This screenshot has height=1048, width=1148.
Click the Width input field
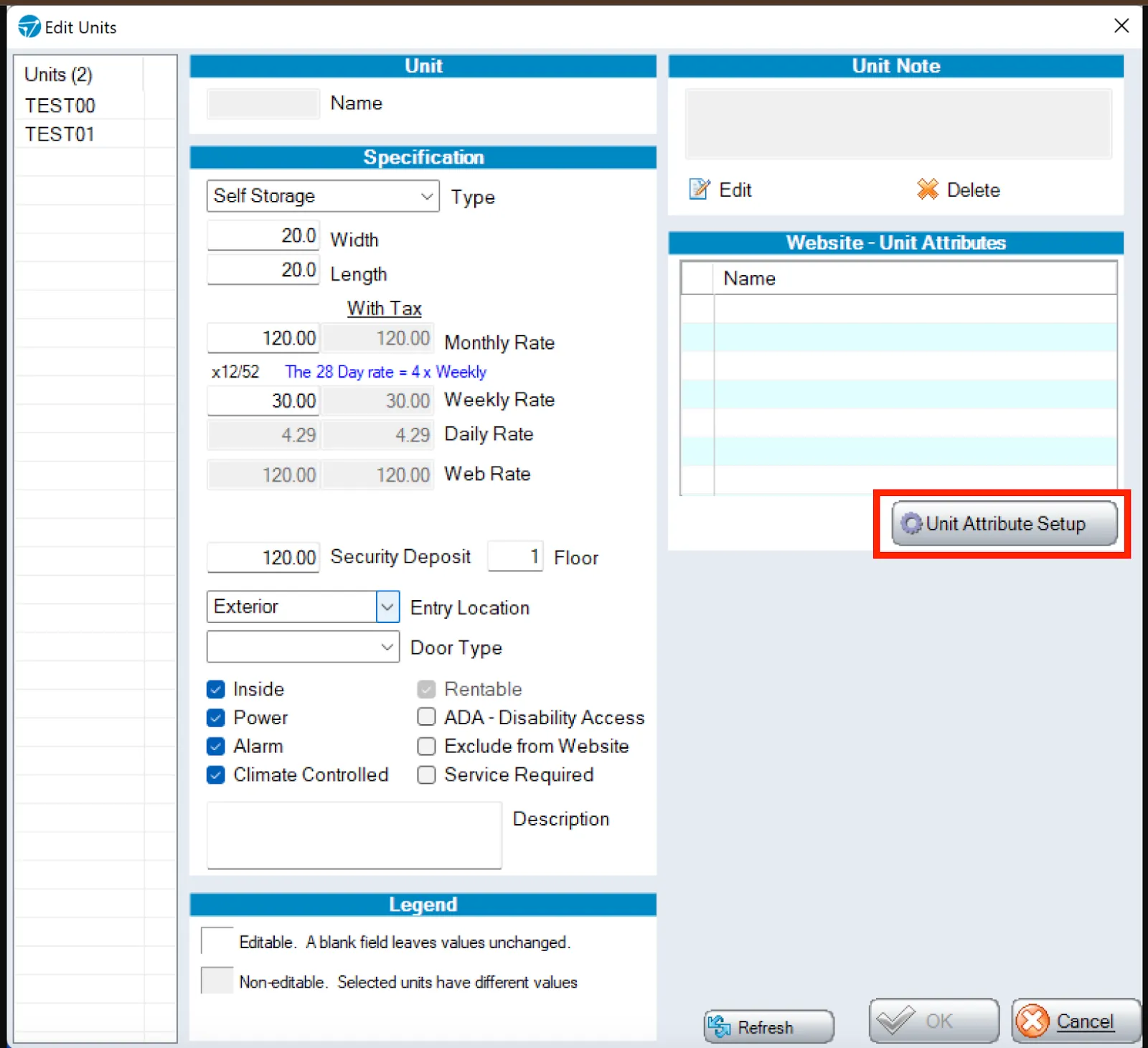263,235
